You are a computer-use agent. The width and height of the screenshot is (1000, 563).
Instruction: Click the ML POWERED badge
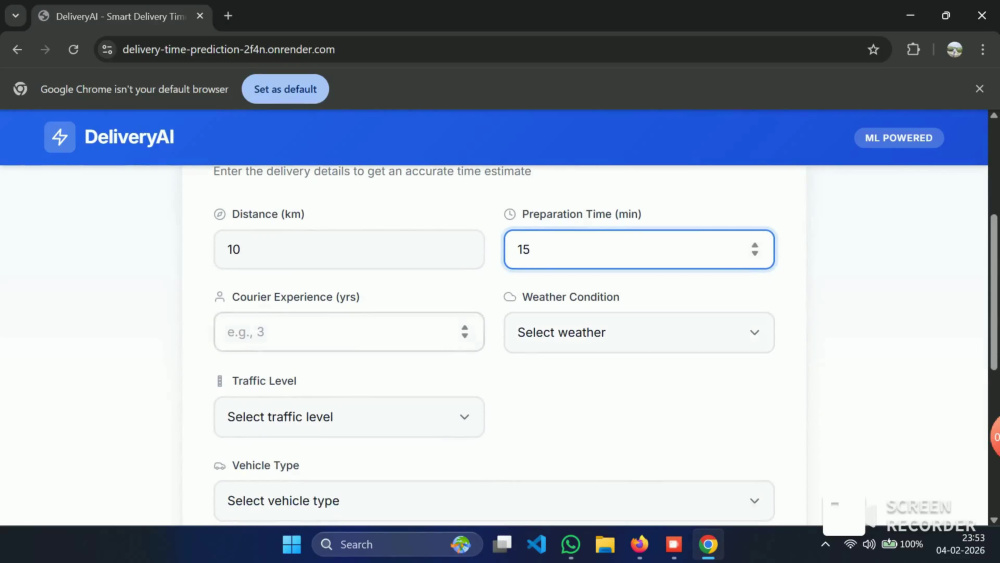[x=899, y=138]
